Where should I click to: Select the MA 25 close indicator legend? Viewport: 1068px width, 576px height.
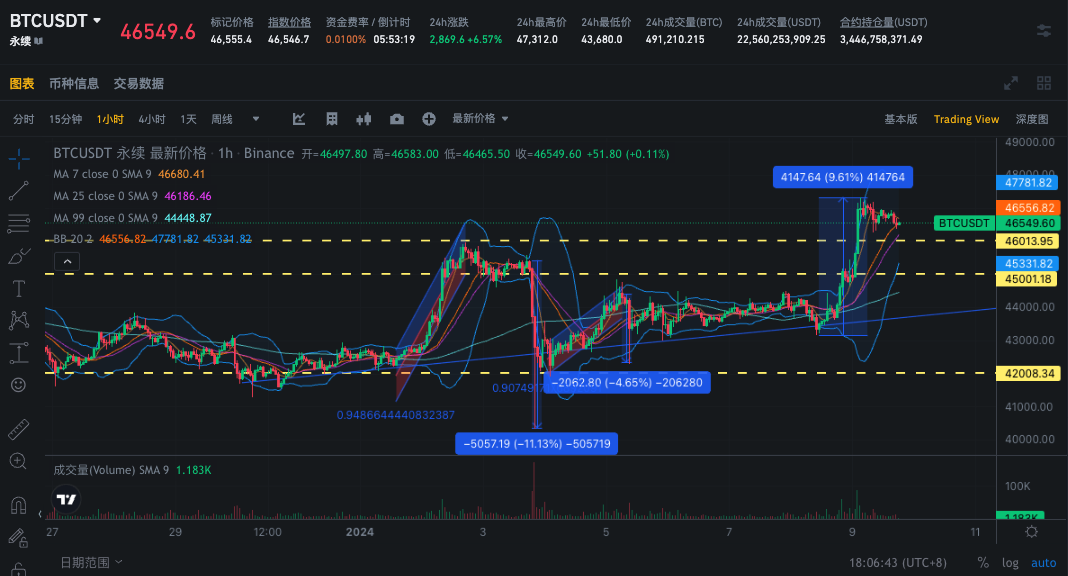pyautogui.click(x=132, y=196)
